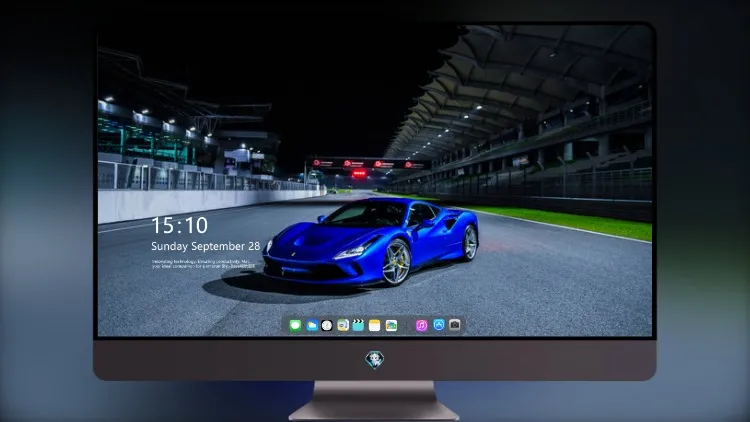This screenshot has height=422, width=750.
Task: Open the clapperboard video app in dock
Action: pos(358,326)
